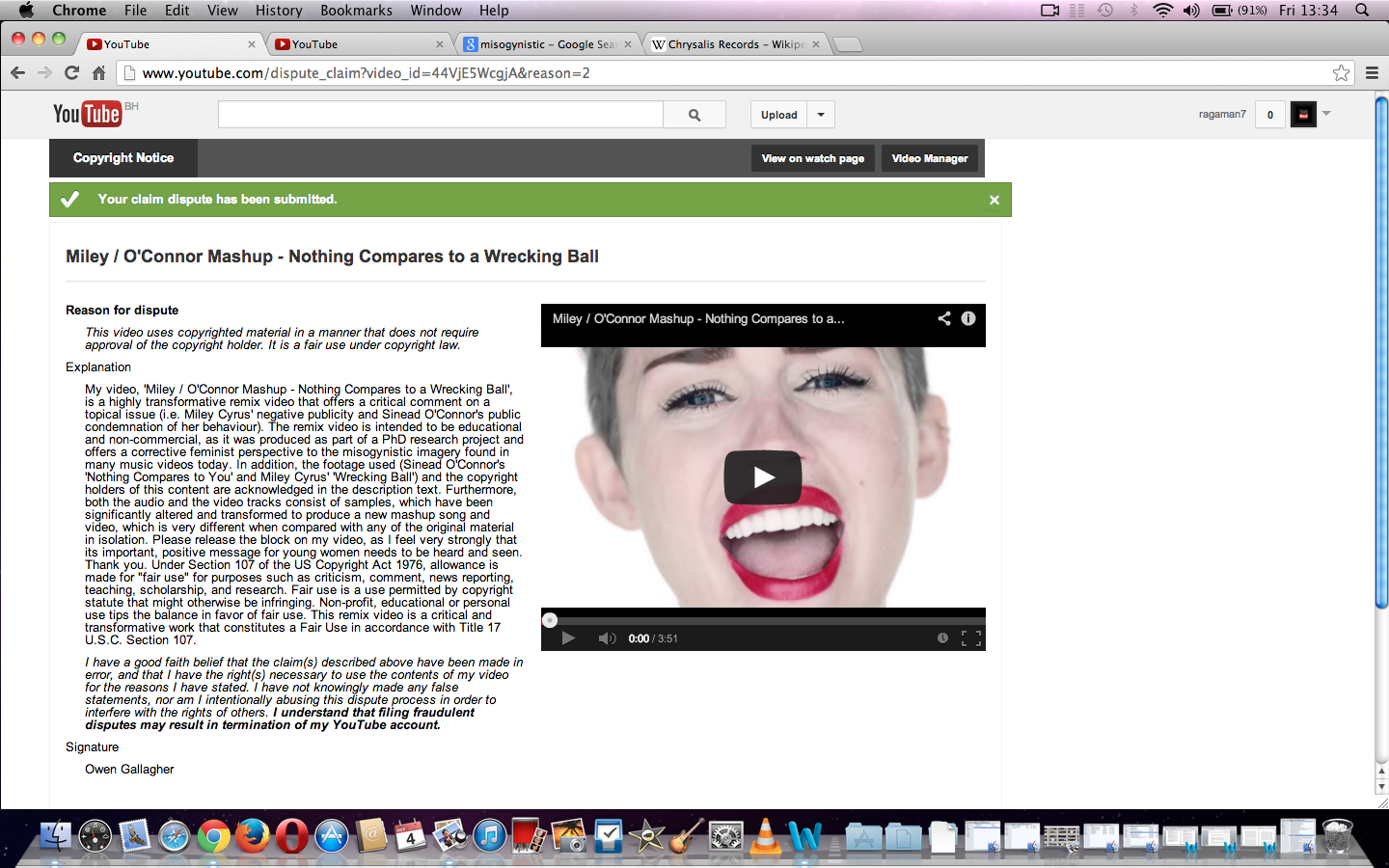Open Spotlight search in menu bar

[1362, 10]
